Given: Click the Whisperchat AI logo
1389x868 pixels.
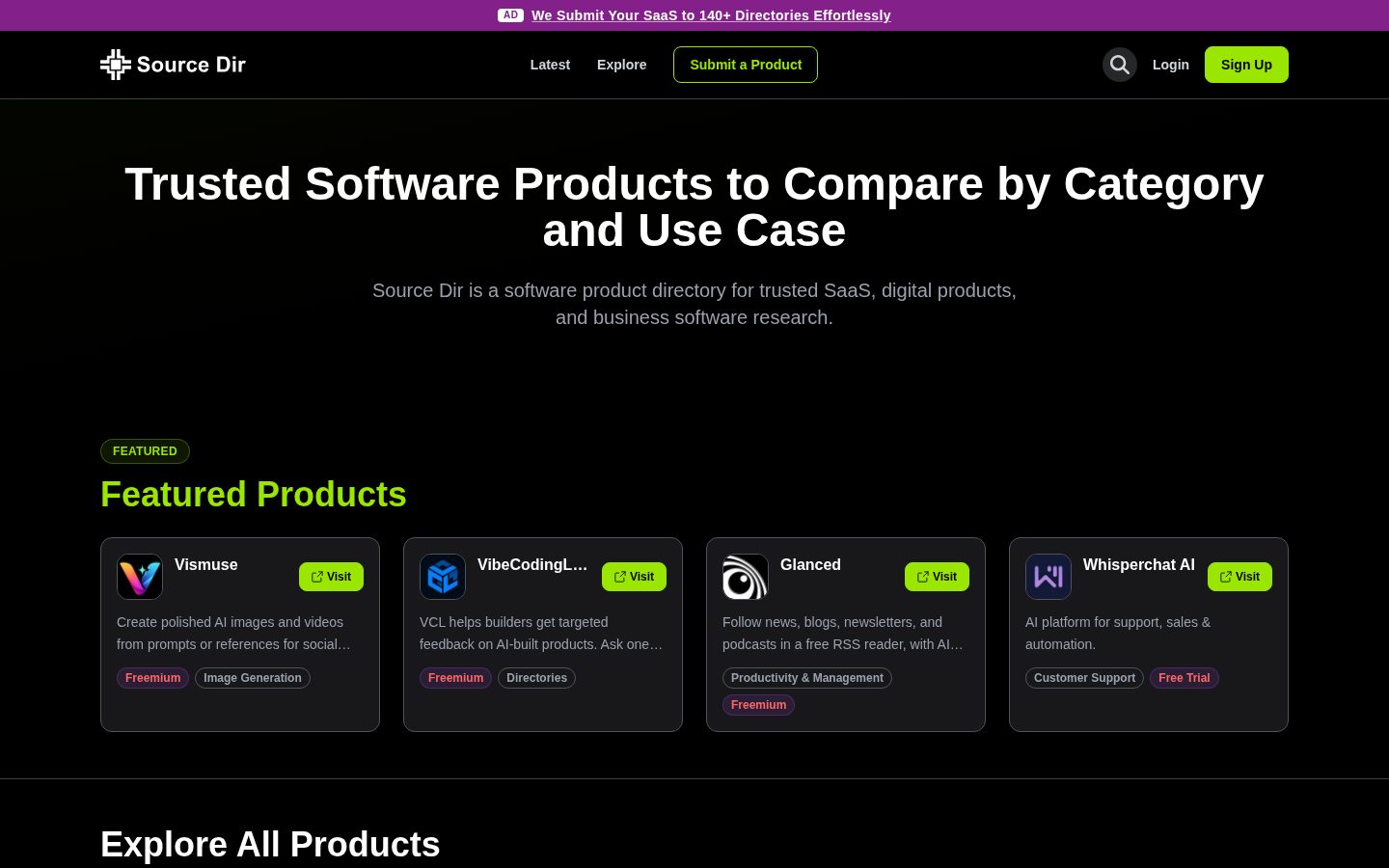Looking at the screenshot, I should [1049, 577].
